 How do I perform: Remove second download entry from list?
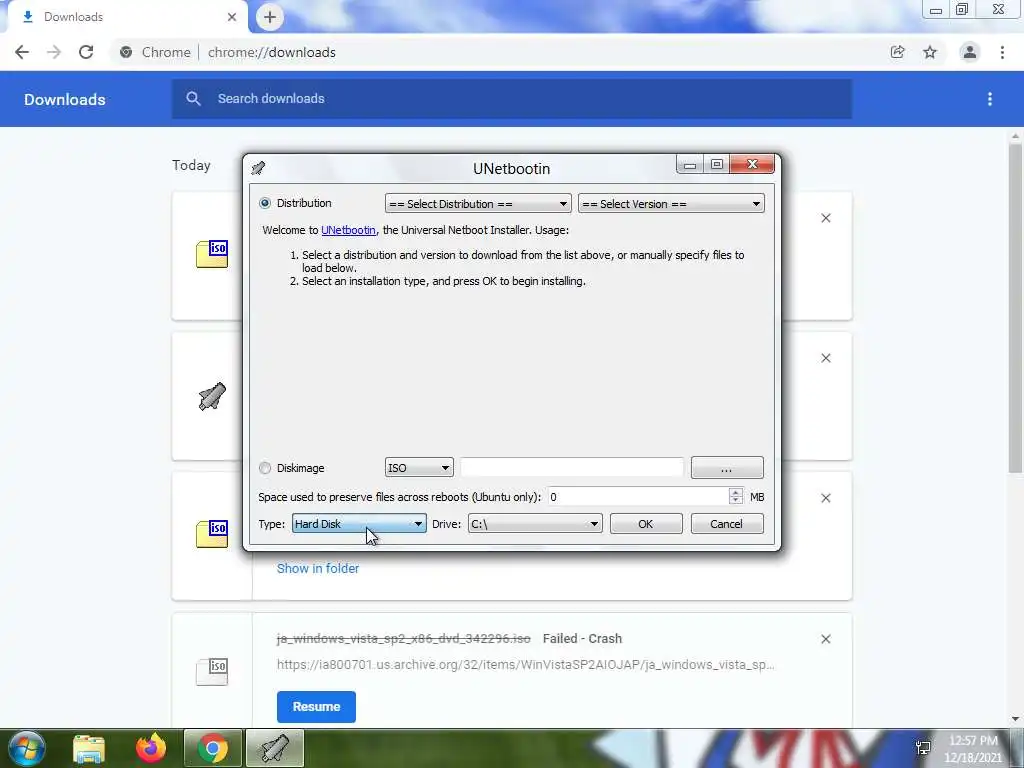(826, 358)
